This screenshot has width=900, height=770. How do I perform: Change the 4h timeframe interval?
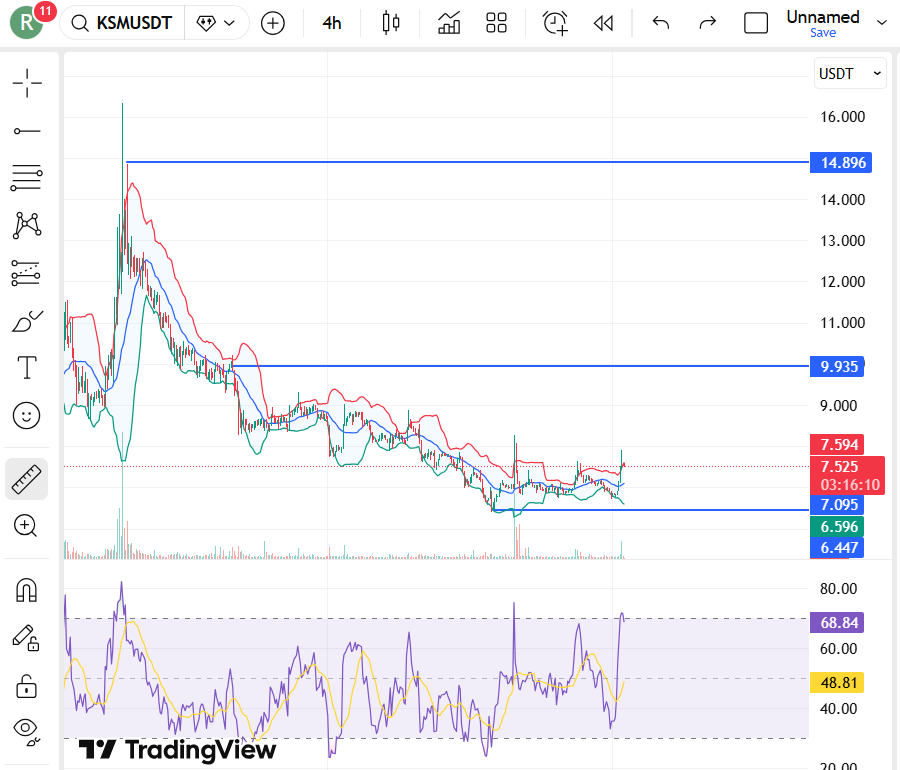click(332, 22)
